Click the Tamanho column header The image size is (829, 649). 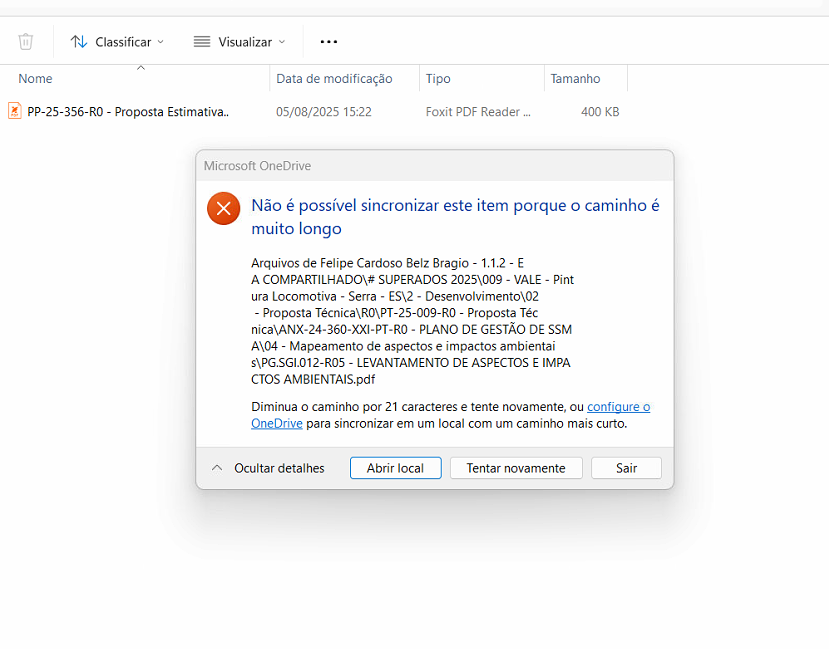tap(575, 79)
